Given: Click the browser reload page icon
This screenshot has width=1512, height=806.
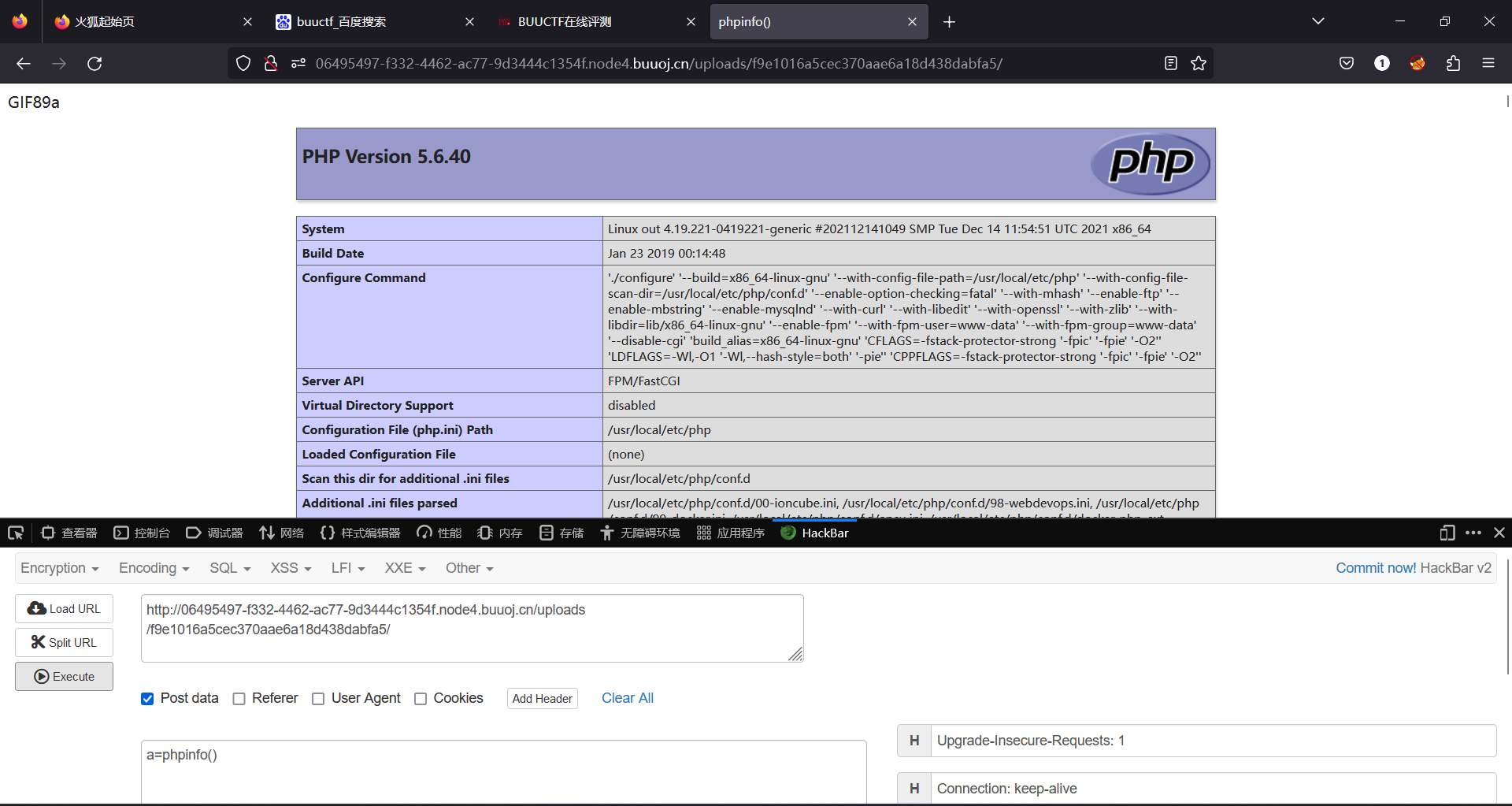Looking at the screenshot, I should [x=94, y=64].
